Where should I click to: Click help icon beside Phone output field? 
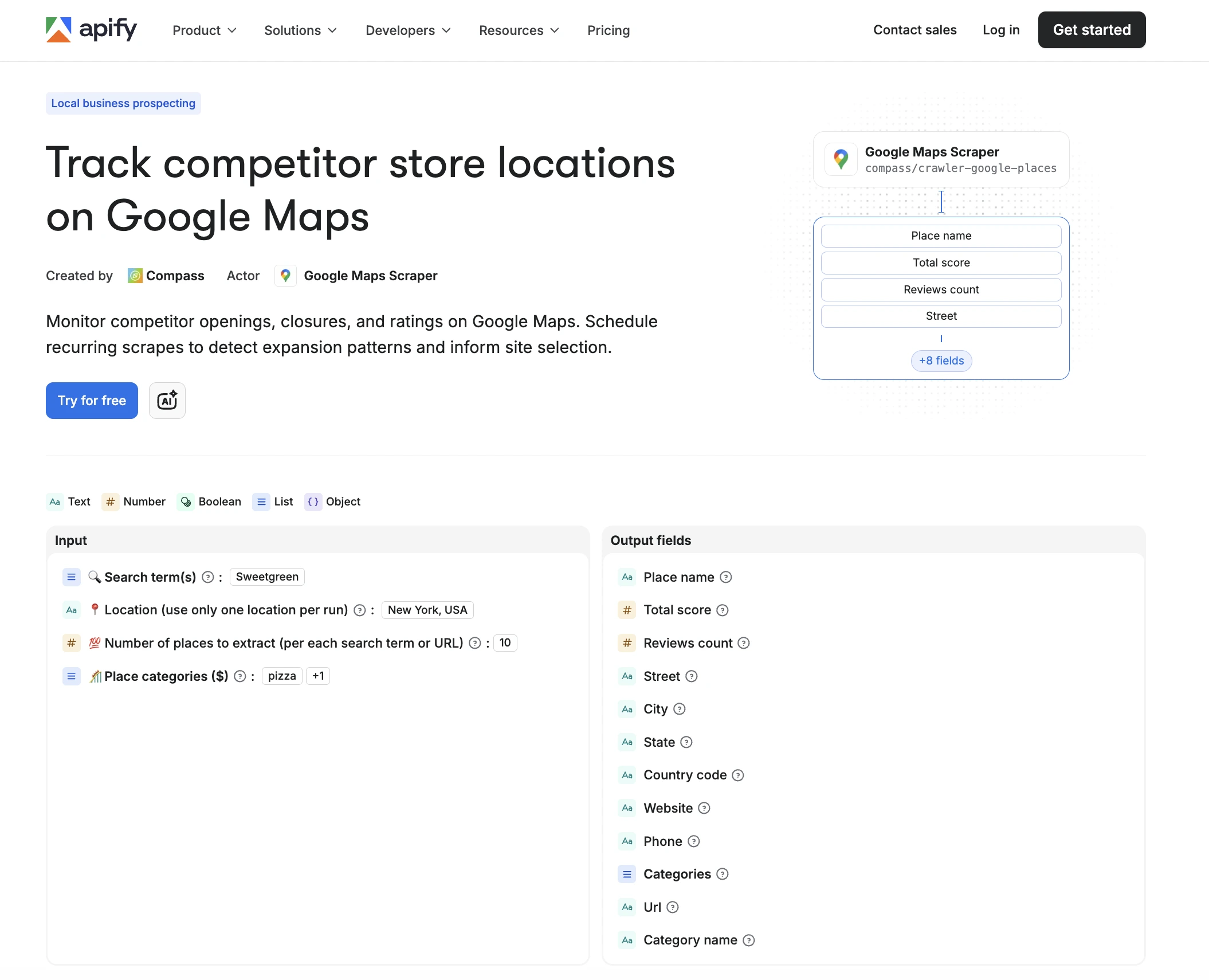click(x=694, y=841)
